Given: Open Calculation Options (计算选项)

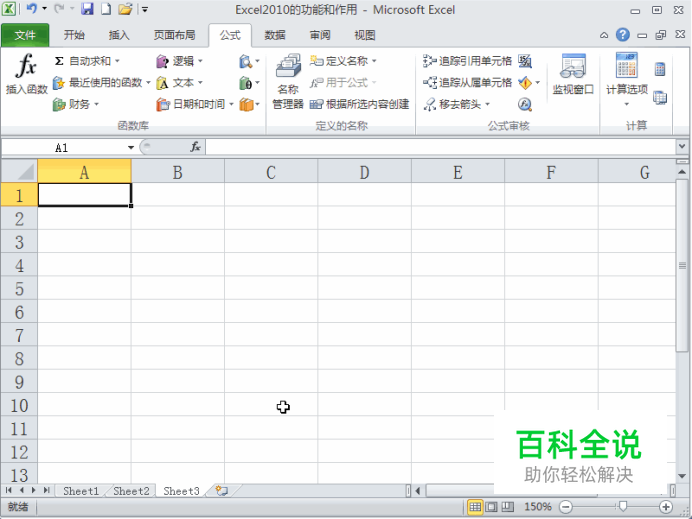Looking at the screenshot, I should (x=627, y=79).
